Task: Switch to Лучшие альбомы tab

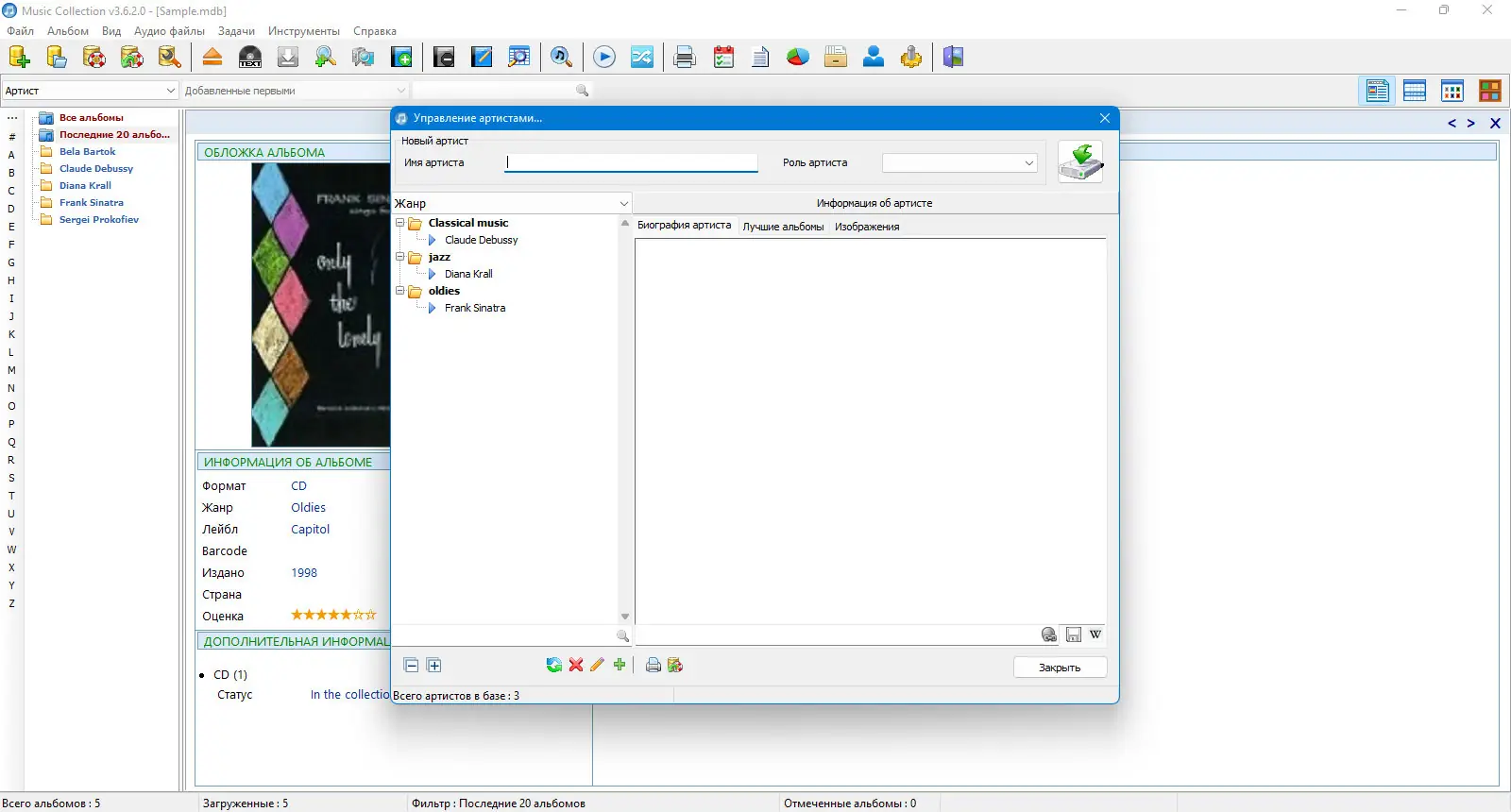Action: 783,227
